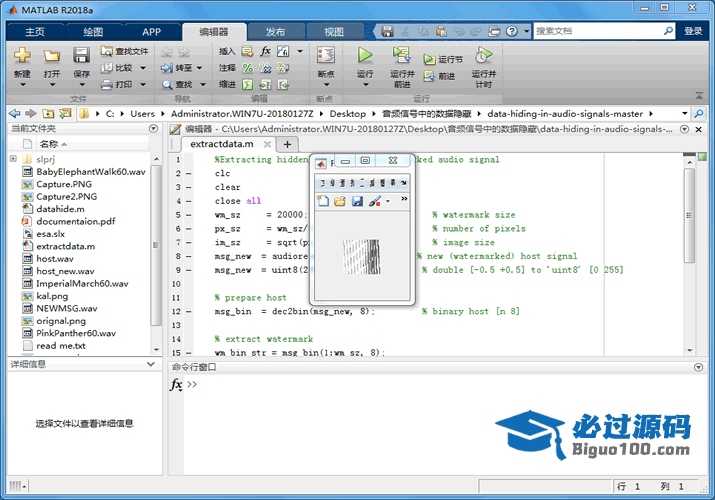Click the New file icon

22,56
